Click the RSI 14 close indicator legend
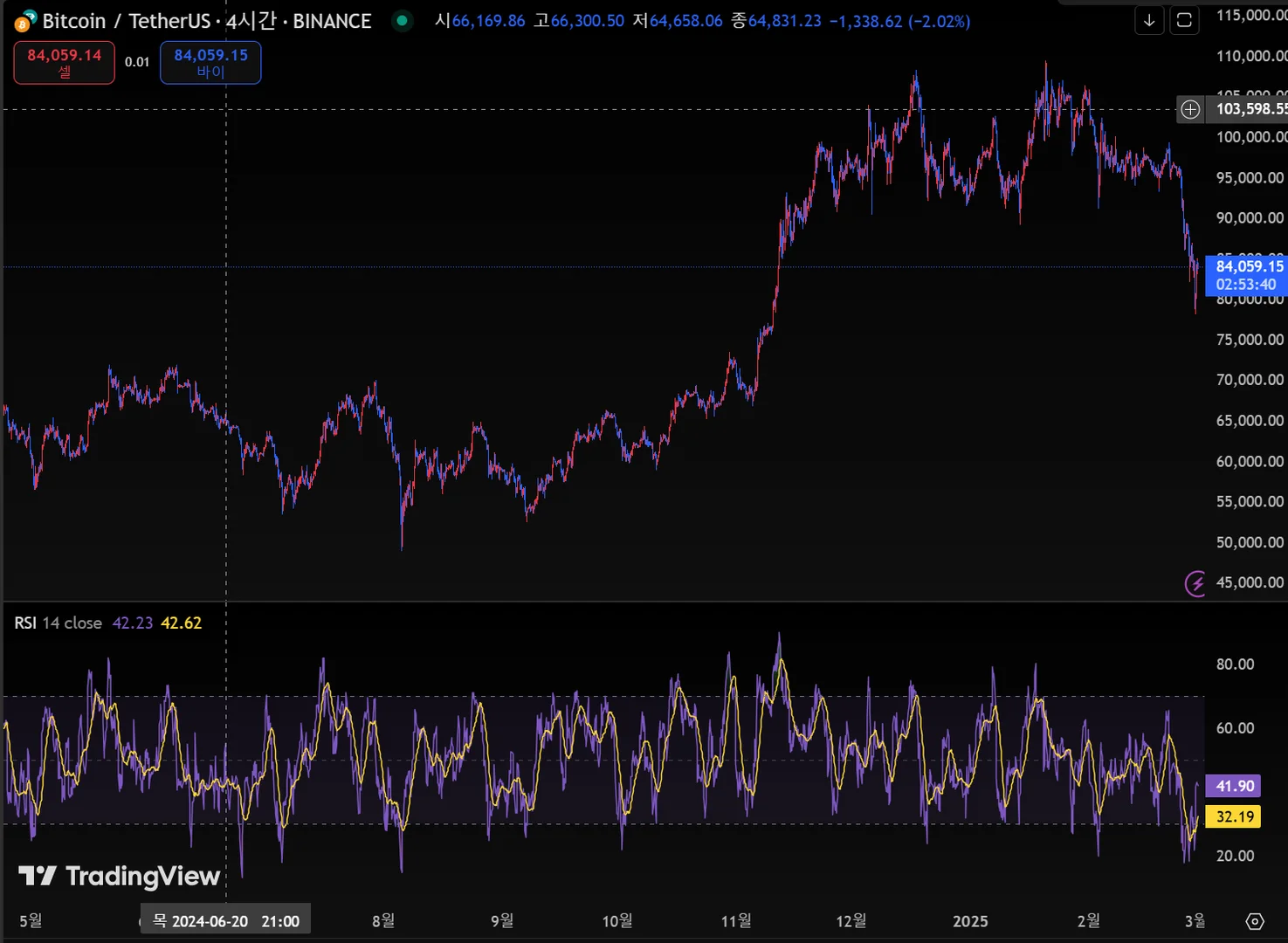Viewport: 1288px width, 943px height. point(58,623)
